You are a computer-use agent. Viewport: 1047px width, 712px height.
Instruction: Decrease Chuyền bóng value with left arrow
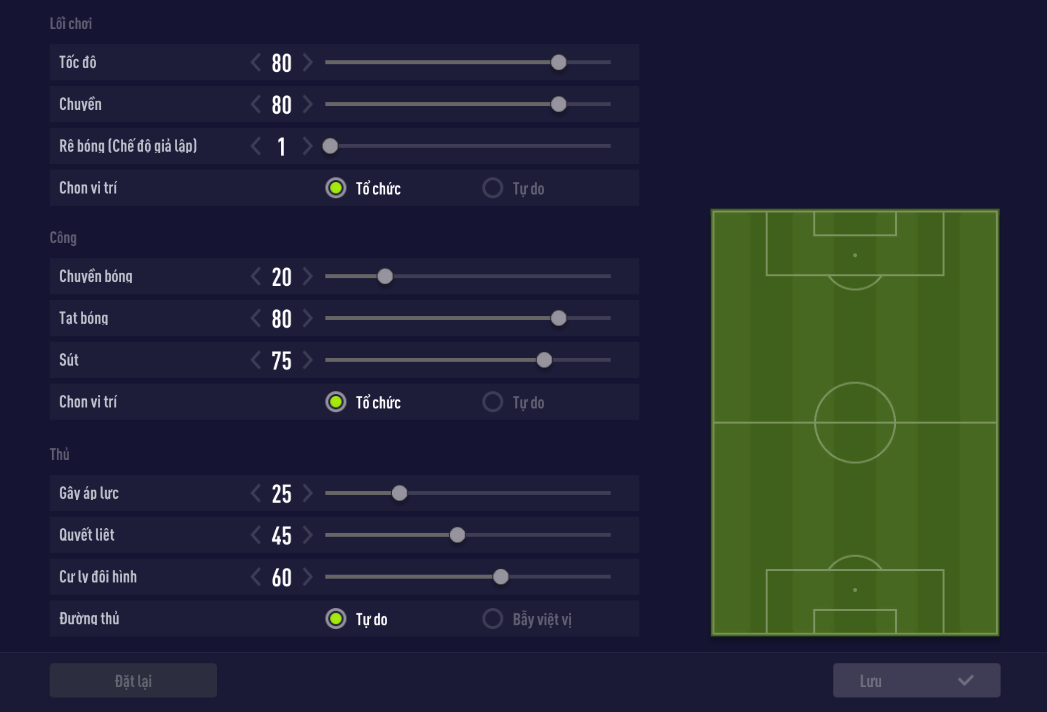point(256,277)
